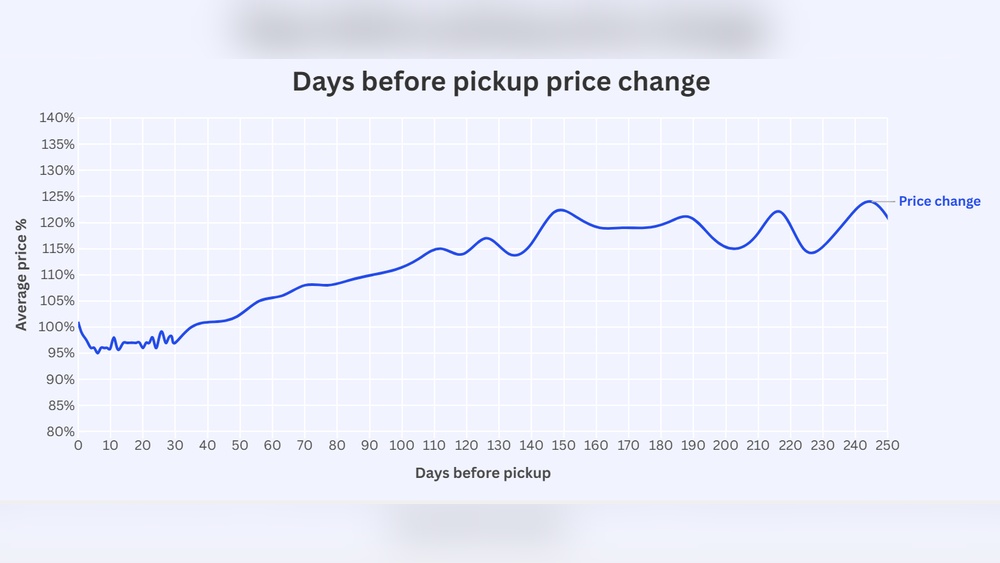Click the chart title 'Days before pickup price change'
Screen dimensions: 1000x563
click(501, 81)
